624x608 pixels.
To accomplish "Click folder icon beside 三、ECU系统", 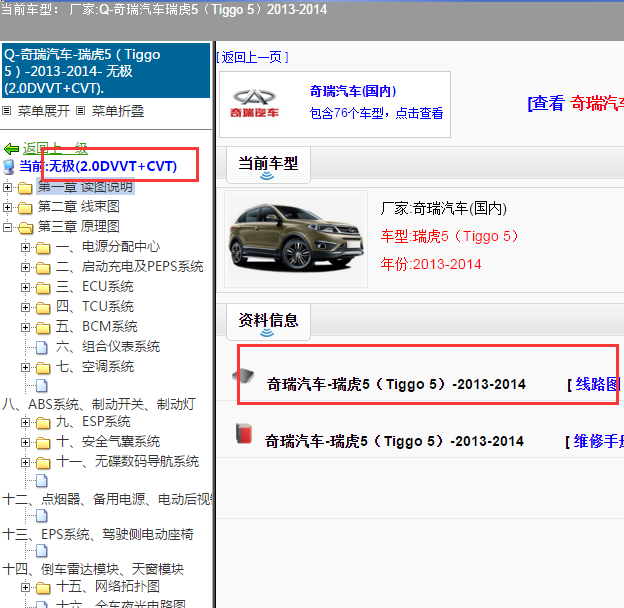I will pos(43,288).
